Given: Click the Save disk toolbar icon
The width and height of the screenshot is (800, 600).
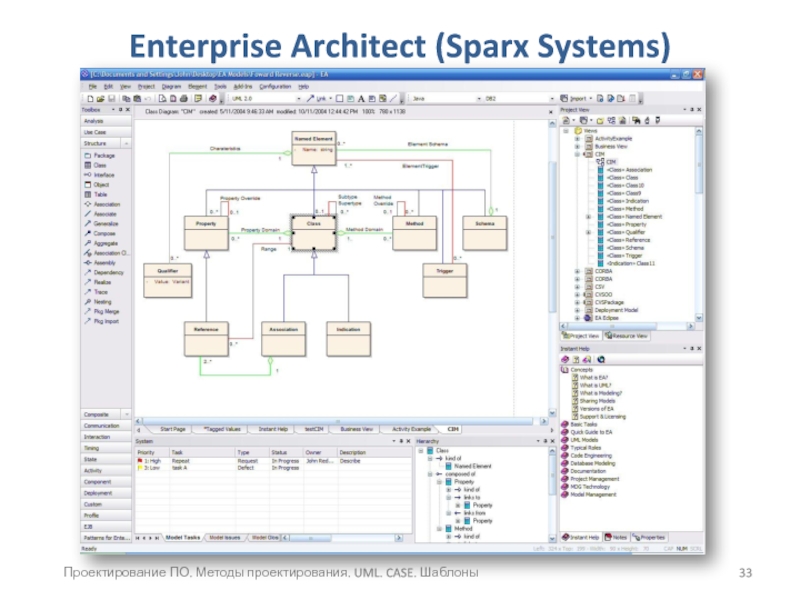Looking at the screenshot, I should tap(111, 98).
